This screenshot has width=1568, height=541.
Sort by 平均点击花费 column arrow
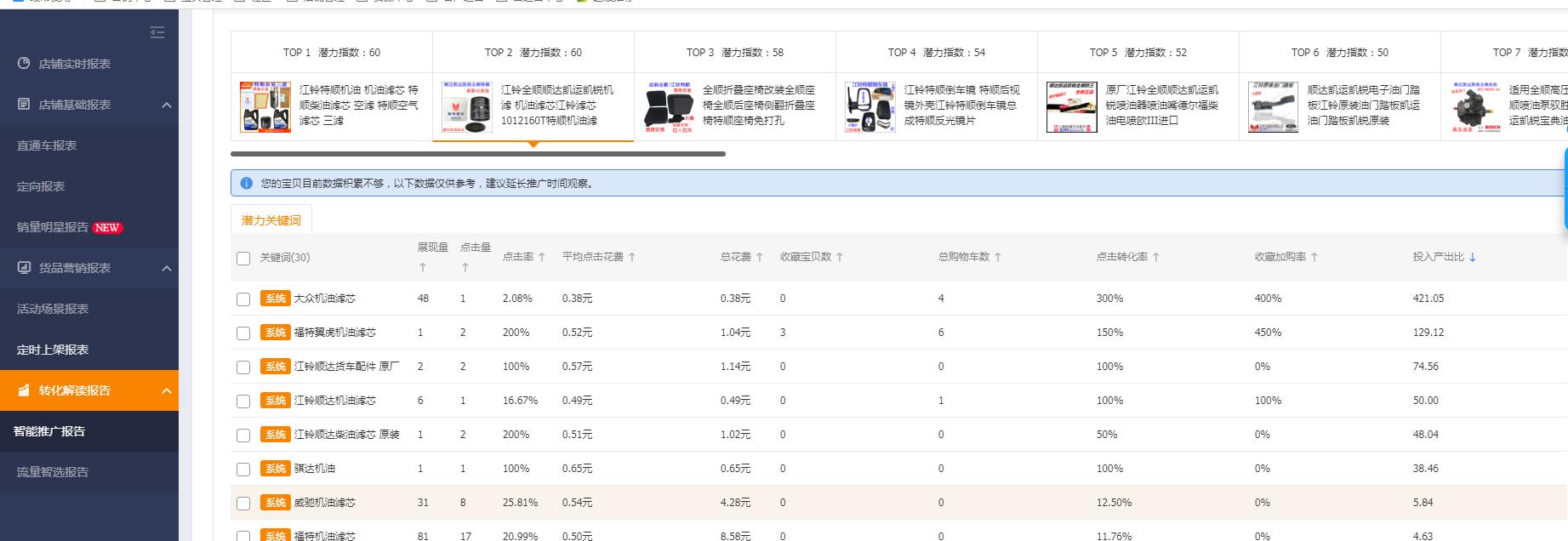[632, 257]
